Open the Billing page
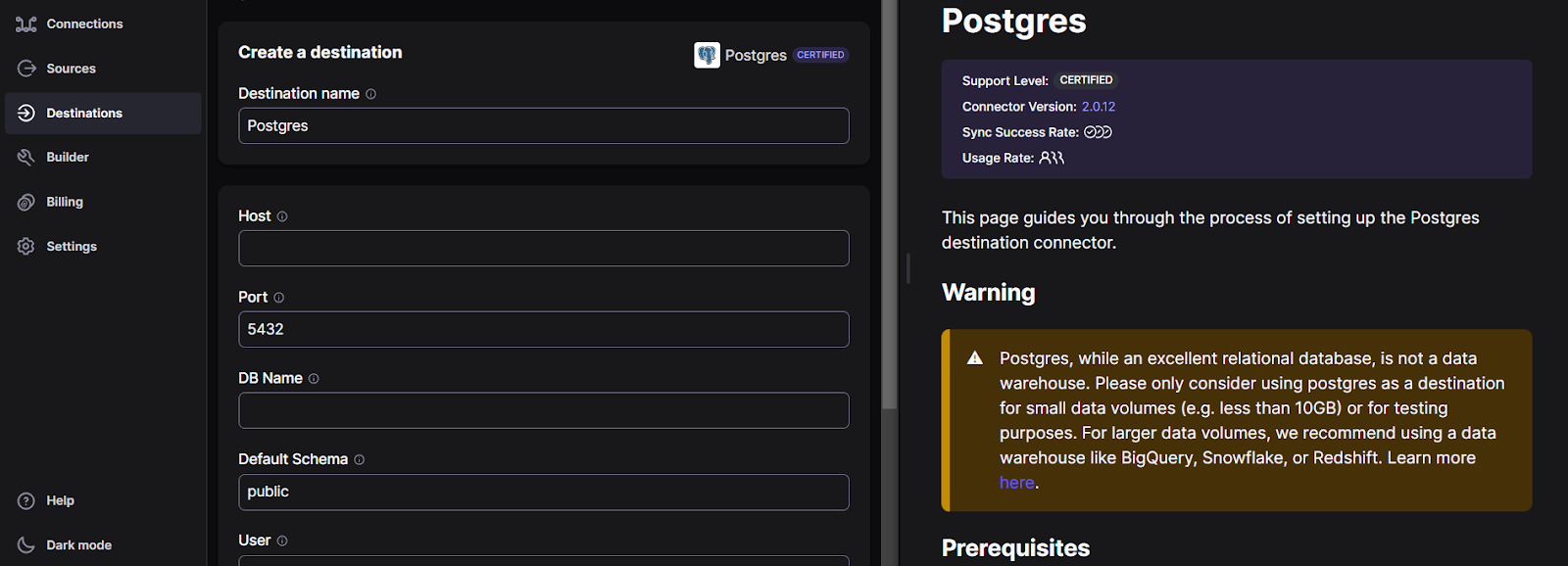This screenshot has width=1568, height=566. [65, 202]
